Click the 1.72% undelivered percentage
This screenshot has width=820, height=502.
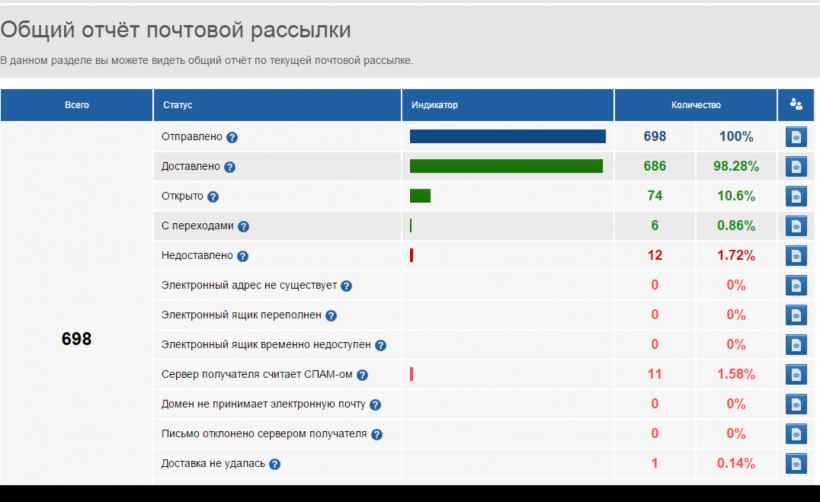pos(736,255)
